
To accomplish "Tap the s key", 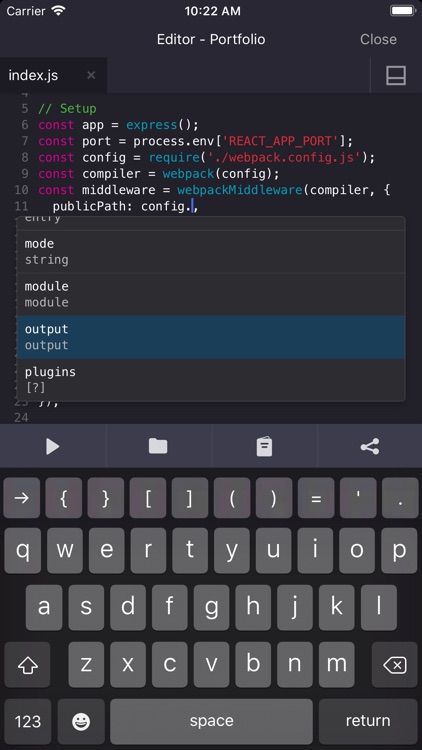I will [86, 607].
